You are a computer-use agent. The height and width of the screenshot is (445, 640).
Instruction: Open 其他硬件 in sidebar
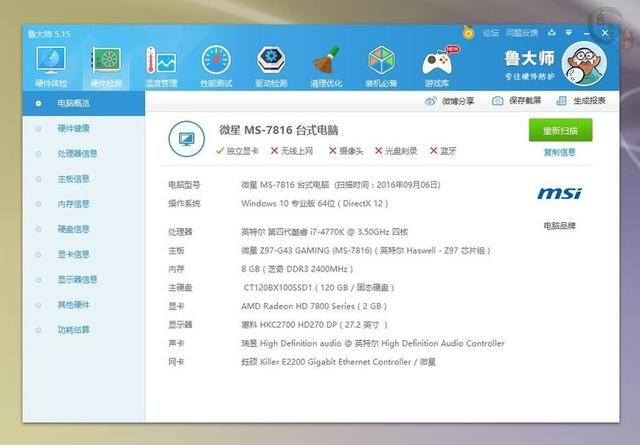(x=73, y=305)
